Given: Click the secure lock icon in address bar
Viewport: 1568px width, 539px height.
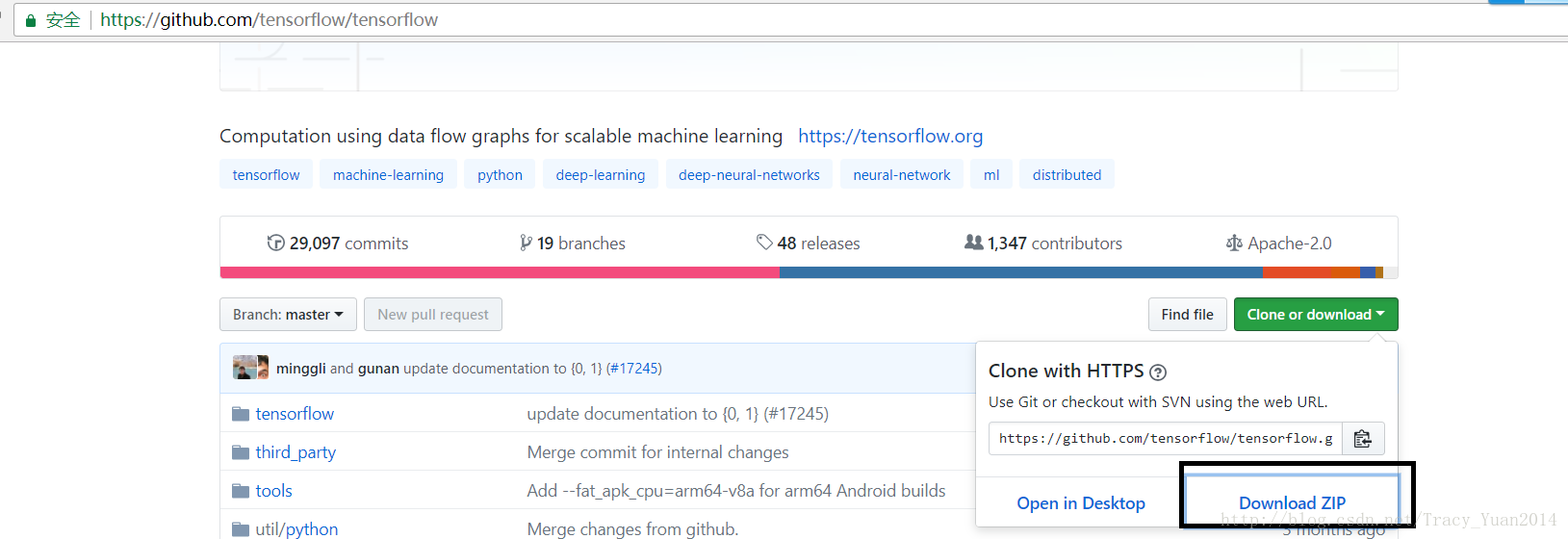Looking at the screenshot, I should (x=31, y=20).
